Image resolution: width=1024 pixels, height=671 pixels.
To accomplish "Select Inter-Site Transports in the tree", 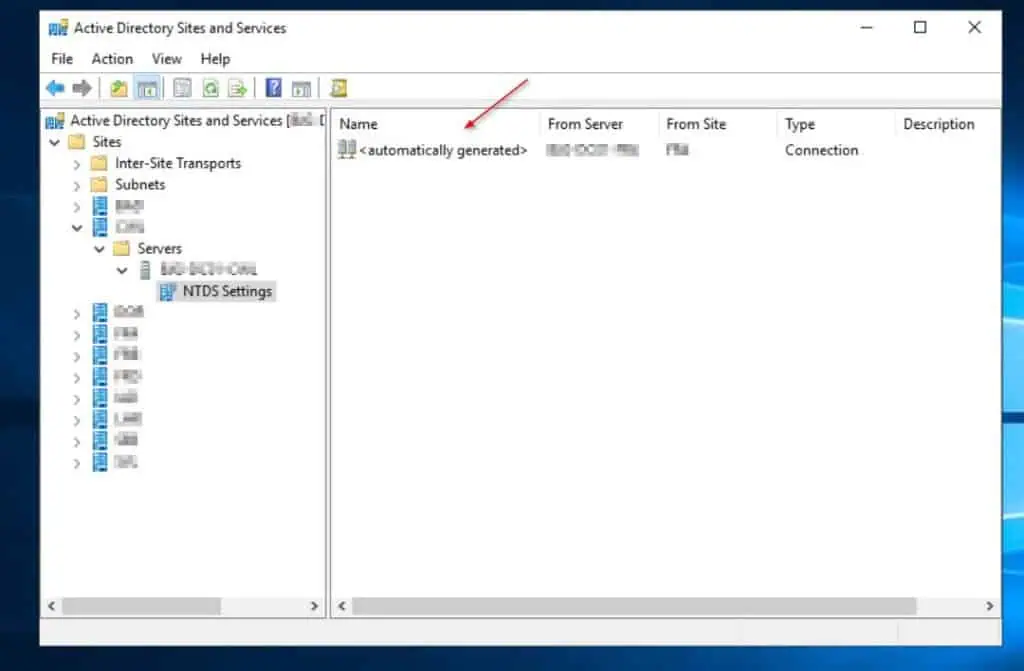I will 178,163.
